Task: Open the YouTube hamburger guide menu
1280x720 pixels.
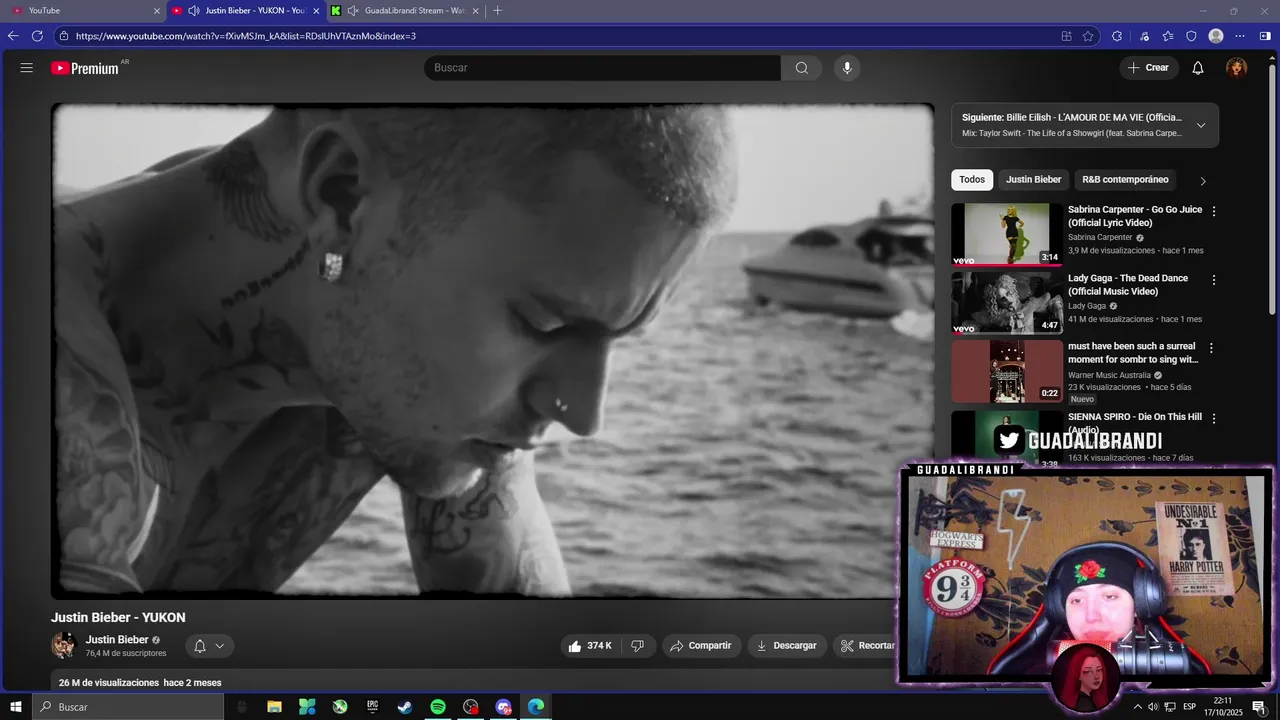Action: click(27, 68)
